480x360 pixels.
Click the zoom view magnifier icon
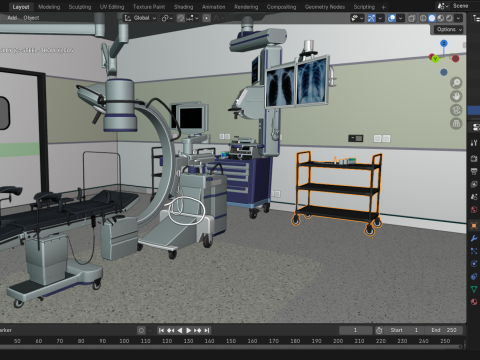[456, 82]
